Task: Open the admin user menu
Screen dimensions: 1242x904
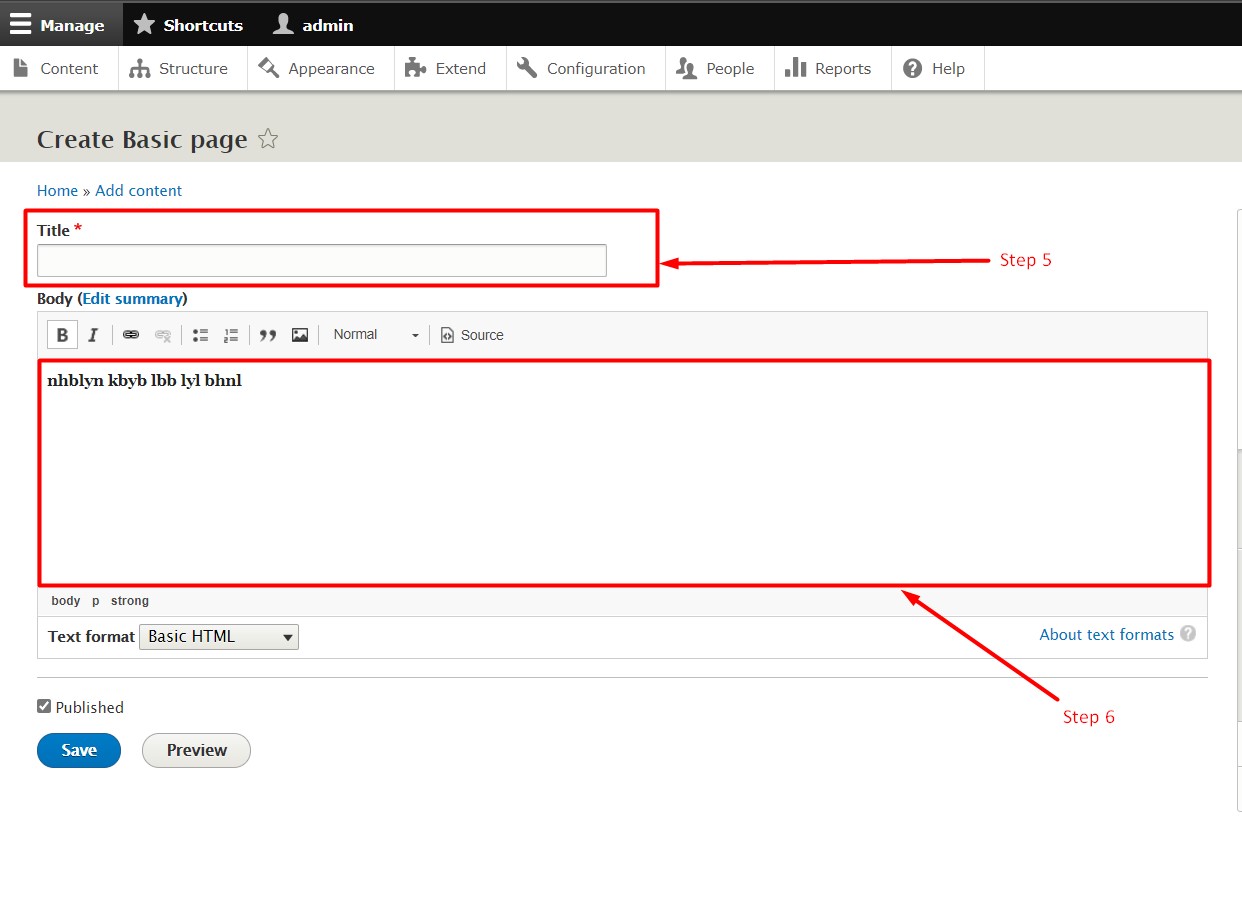Action: point(313,25)
